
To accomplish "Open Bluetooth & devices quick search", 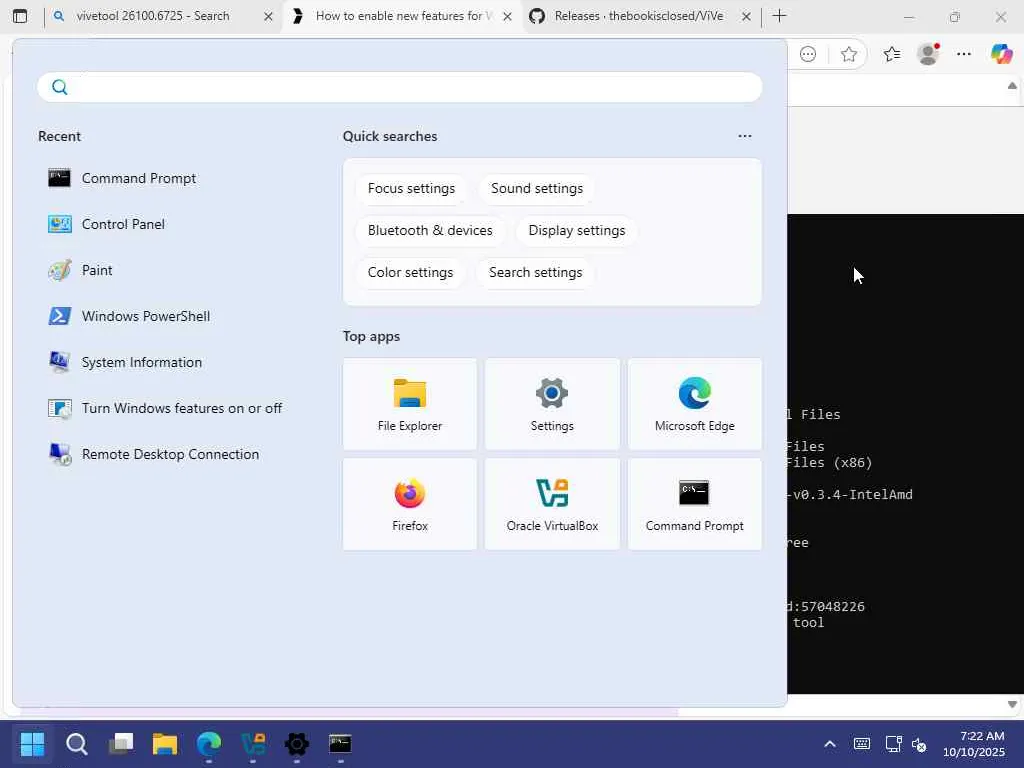I will click(430, 231).
